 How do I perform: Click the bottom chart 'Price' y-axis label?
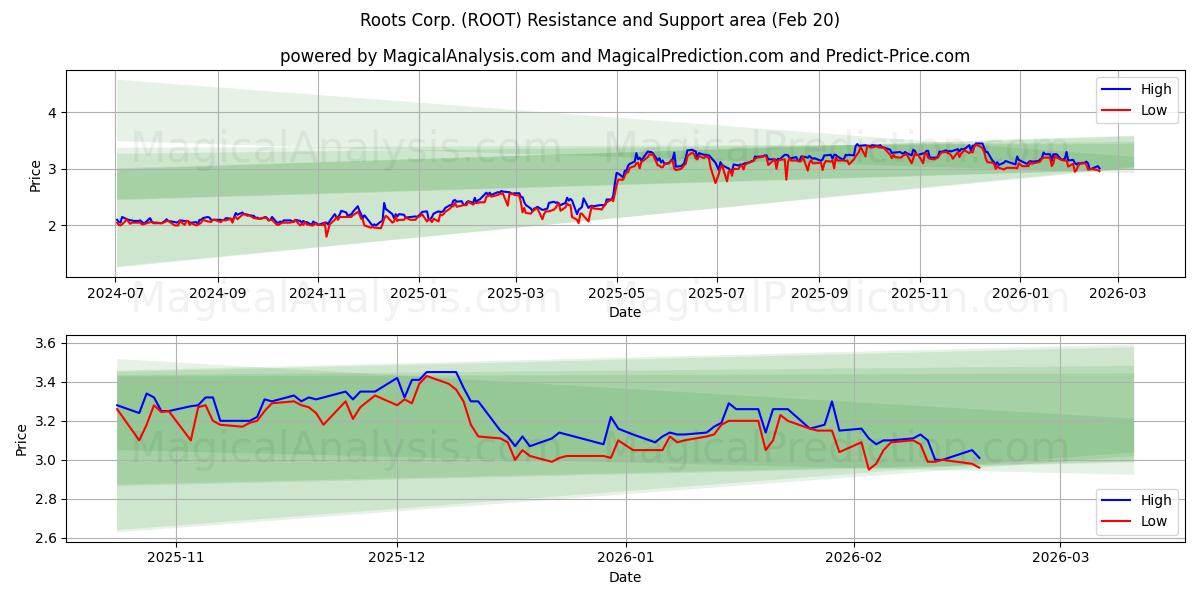coord(22,439)
